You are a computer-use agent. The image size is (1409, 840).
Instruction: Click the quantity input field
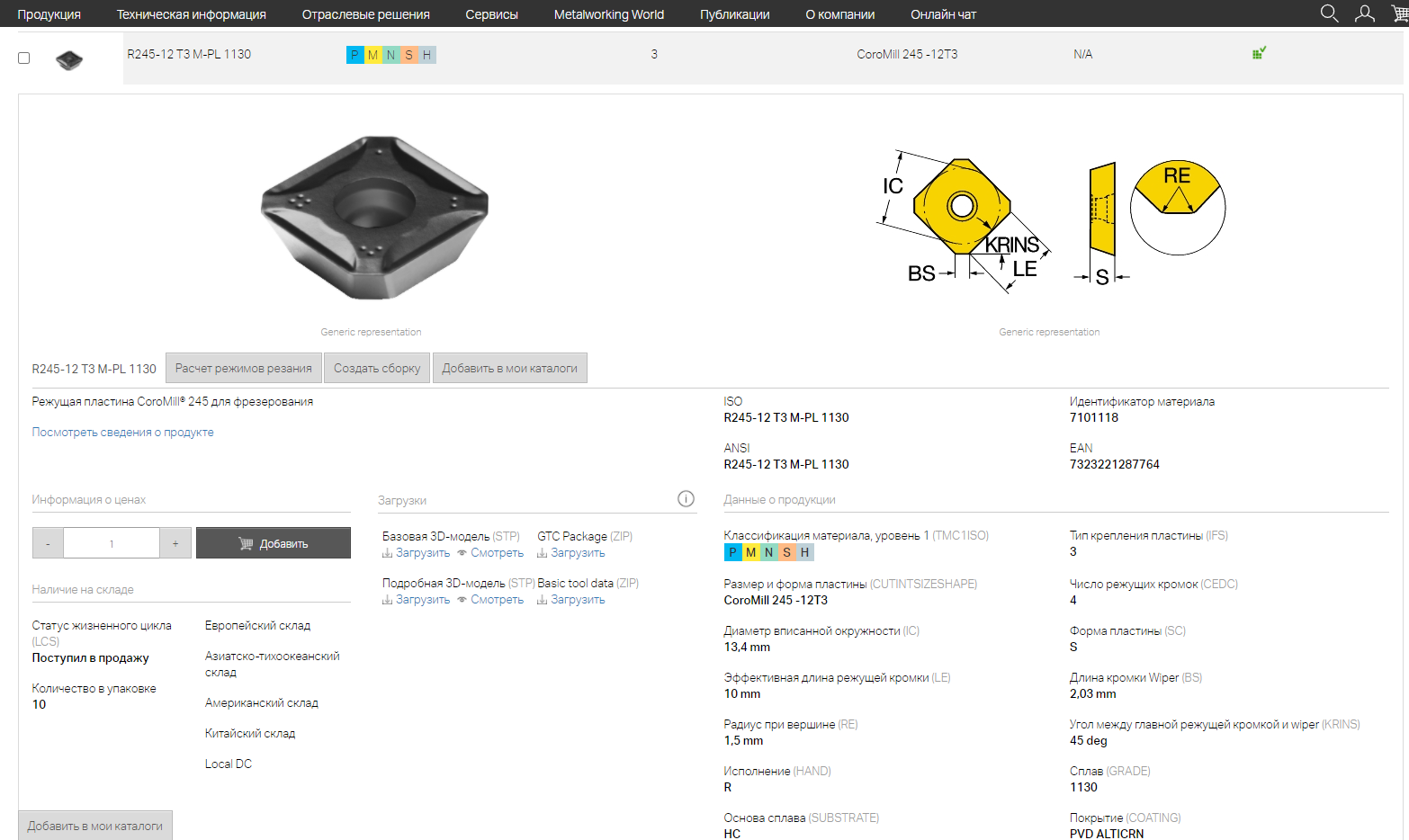coord(112,543)
